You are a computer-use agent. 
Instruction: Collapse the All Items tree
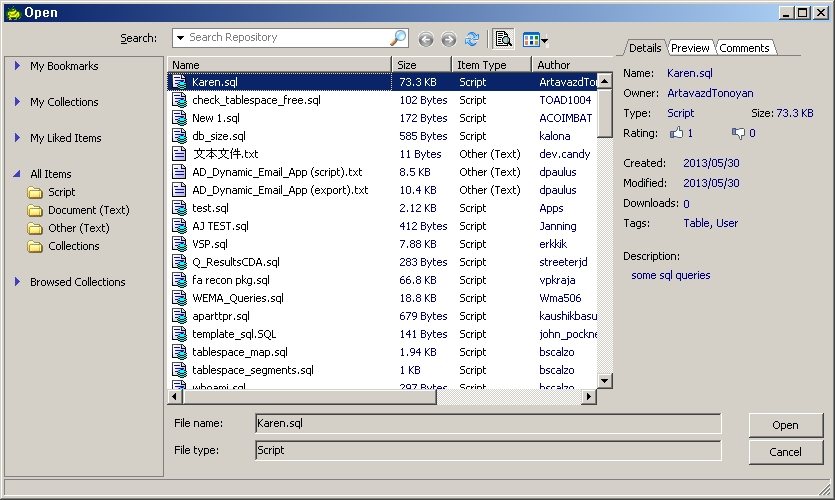point(17,174)
